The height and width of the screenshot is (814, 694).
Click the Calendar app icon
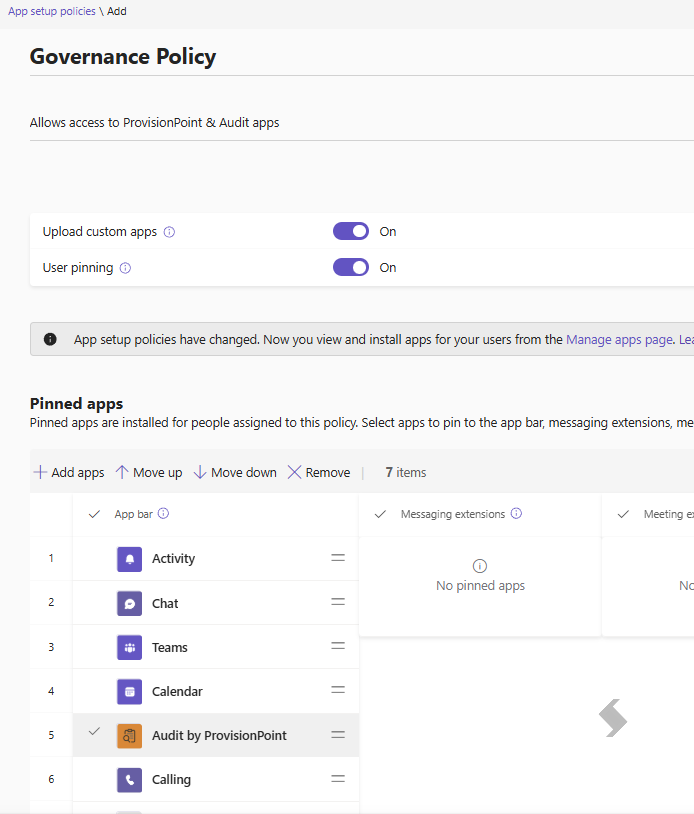click(129, 691)
